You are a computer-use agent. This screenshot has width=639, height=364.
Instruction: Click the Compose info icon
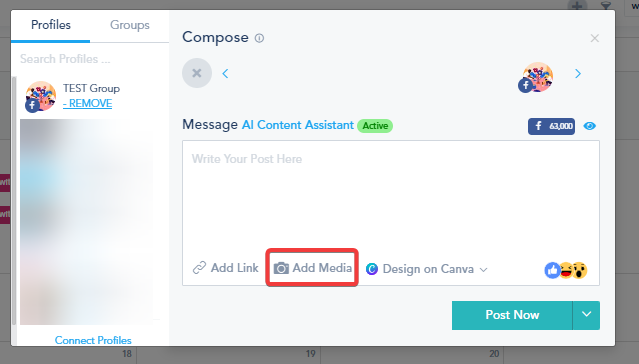pos(259,38)
